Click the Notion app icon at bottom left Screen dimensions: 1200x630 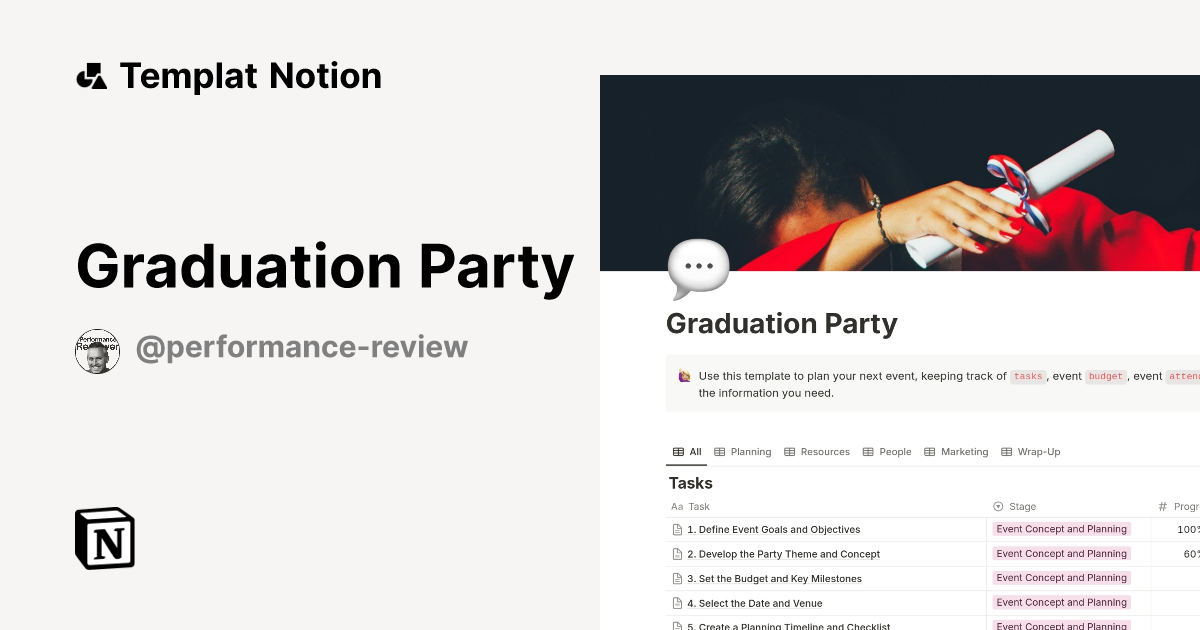pos(104,539)
